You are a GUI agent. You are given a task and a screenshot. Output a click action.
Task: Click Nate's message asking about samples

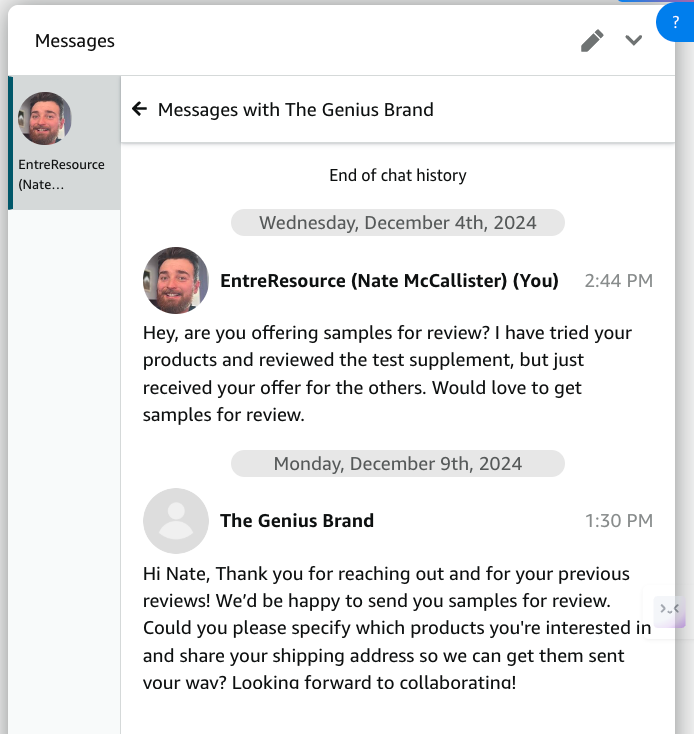tap(388, 373)
